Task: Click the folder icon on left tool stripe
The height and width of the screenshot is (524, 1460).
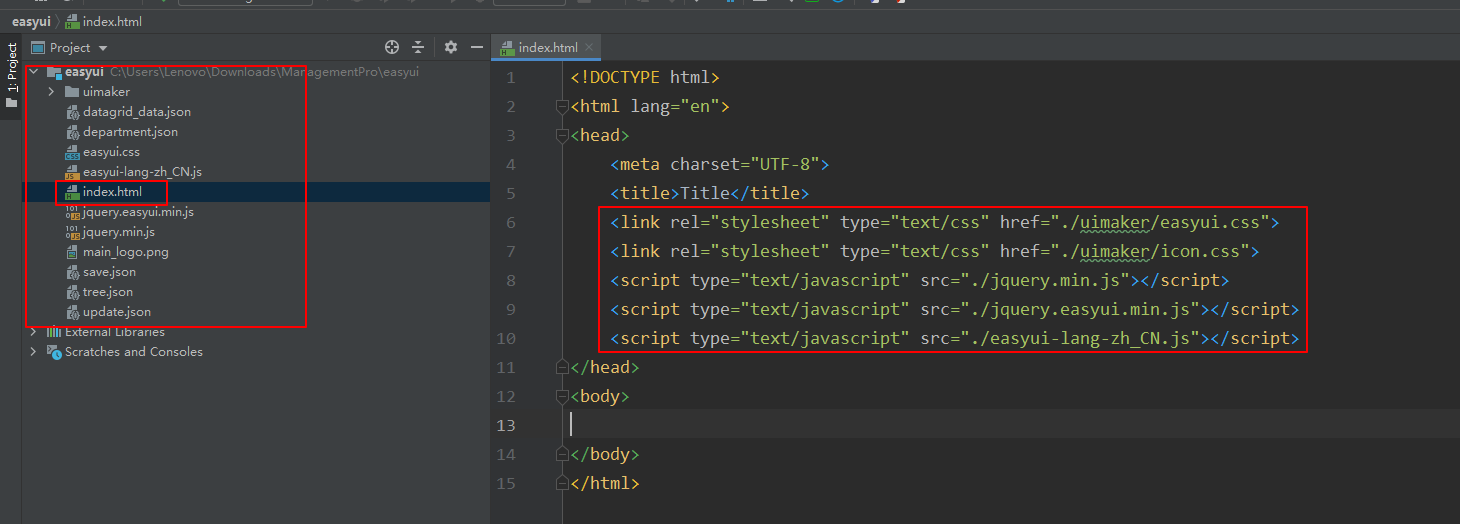Action: pyautogui.click(x=11, y=102)
